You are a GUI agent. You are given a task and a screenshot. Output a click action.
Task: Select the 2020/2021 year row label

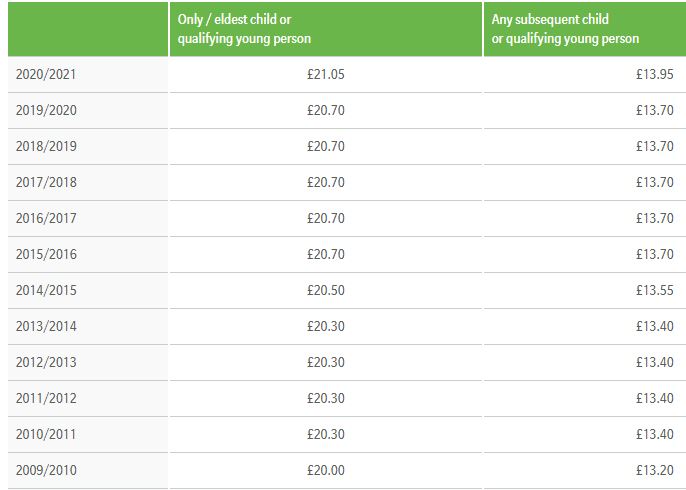click(46, 75)
